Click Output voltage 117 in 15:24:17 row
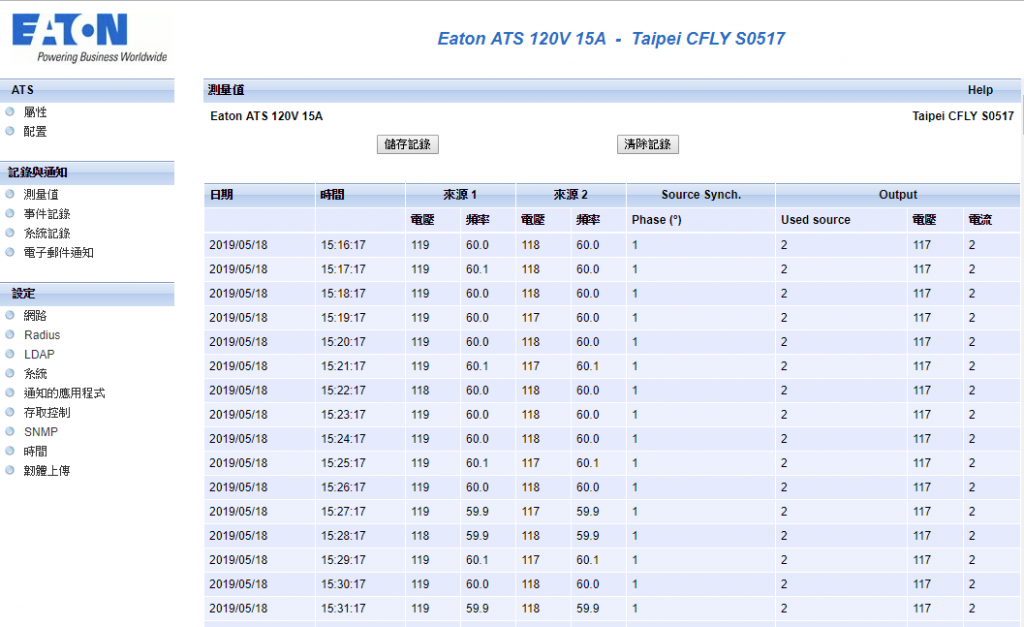 [922, 438]
